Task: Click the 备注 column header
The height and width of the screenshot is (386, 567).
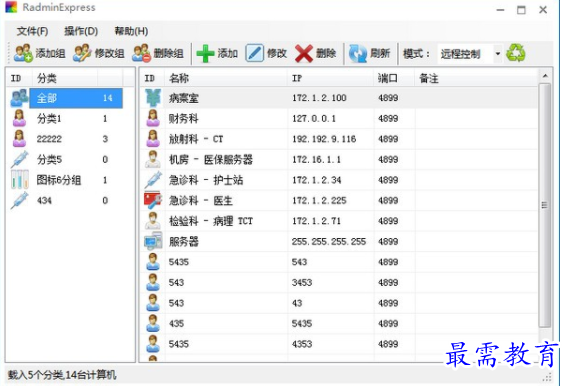Action: (477, 78)
